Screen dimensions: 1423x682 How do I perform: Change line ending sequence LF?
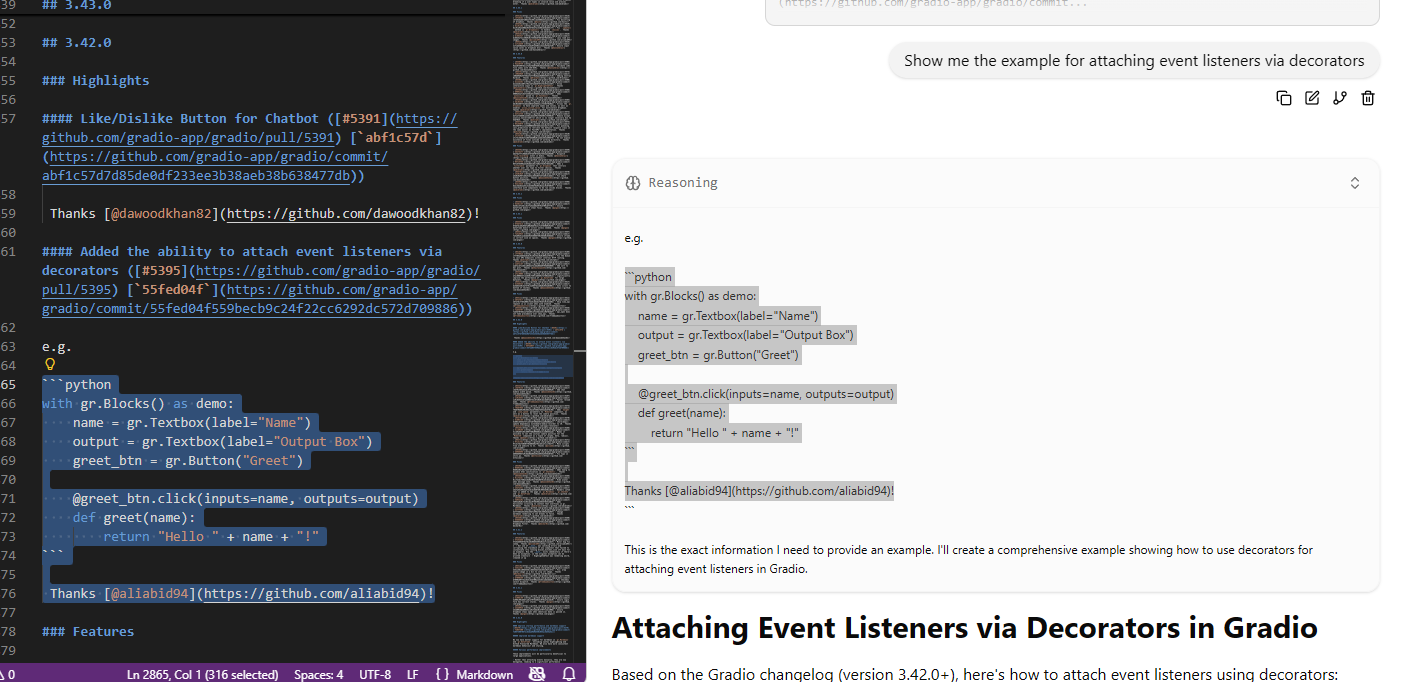click(x=412, y=674)
